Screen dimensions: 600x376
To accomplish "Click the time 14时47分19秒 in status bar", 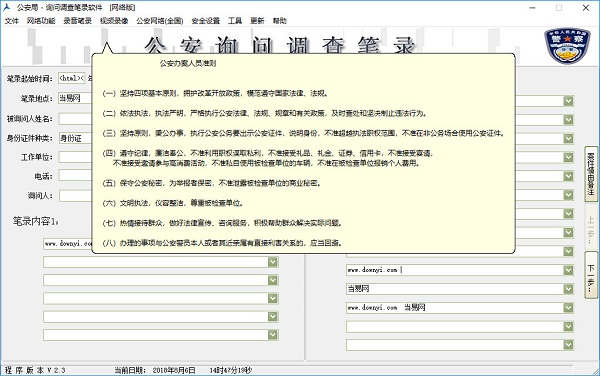I will click(x=231, y=370).
